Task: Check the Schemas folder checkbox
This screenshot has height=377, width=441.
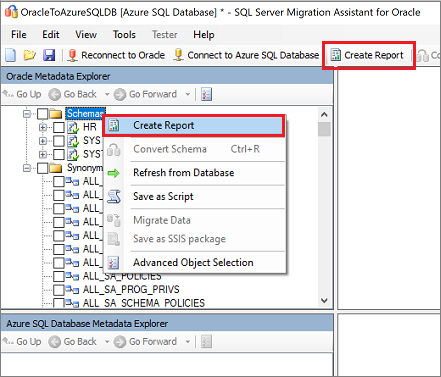Action: 42,114
